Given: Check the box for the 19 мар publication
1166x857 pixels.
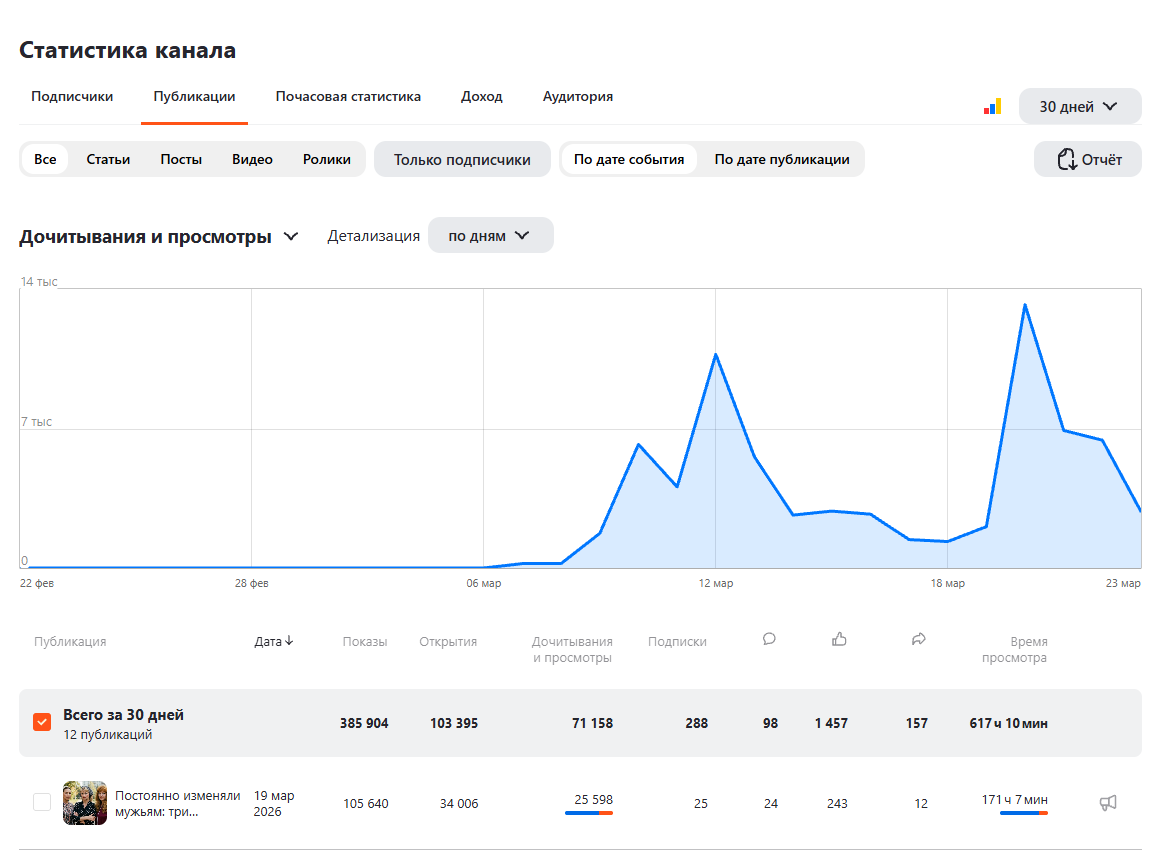Looking at the screenshot, I should click(x=42, y=802).
